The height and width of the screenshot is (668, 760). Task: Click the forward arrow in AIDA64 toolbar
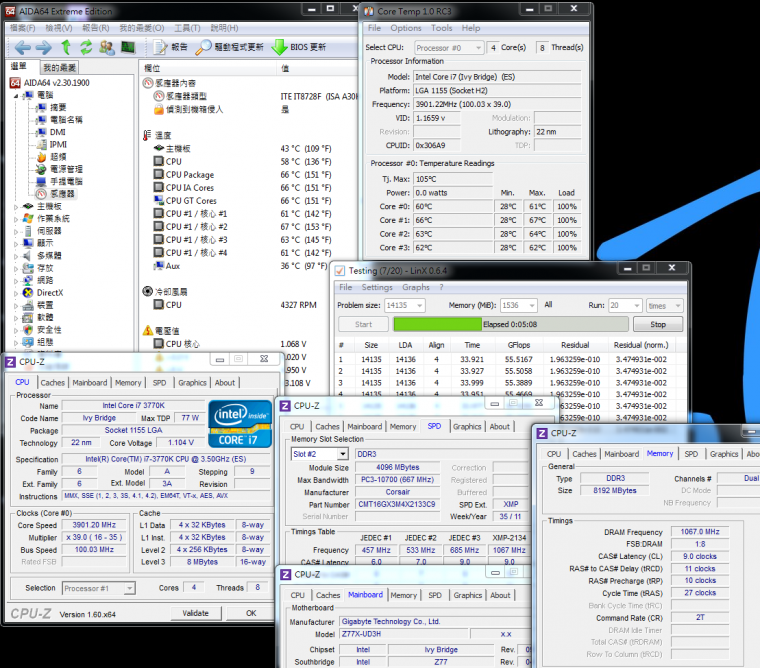click(x=43, y=47)
